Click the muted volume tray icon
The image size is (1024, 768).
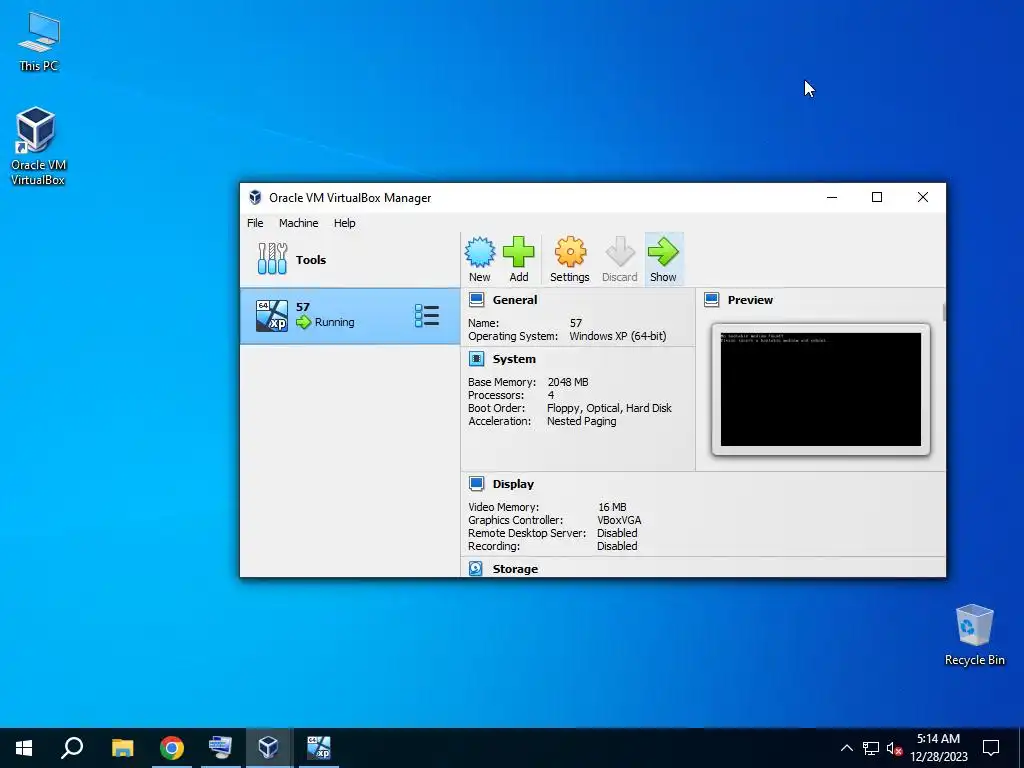(x=894, y=748)
